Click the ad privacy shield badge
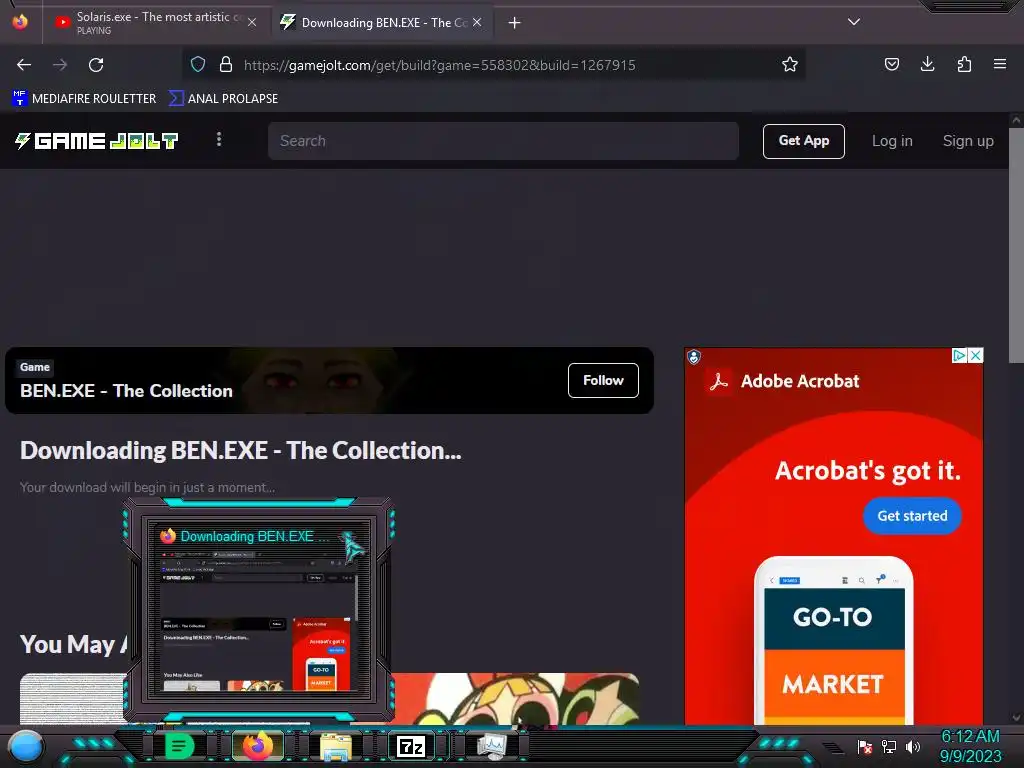 point(694,357)
